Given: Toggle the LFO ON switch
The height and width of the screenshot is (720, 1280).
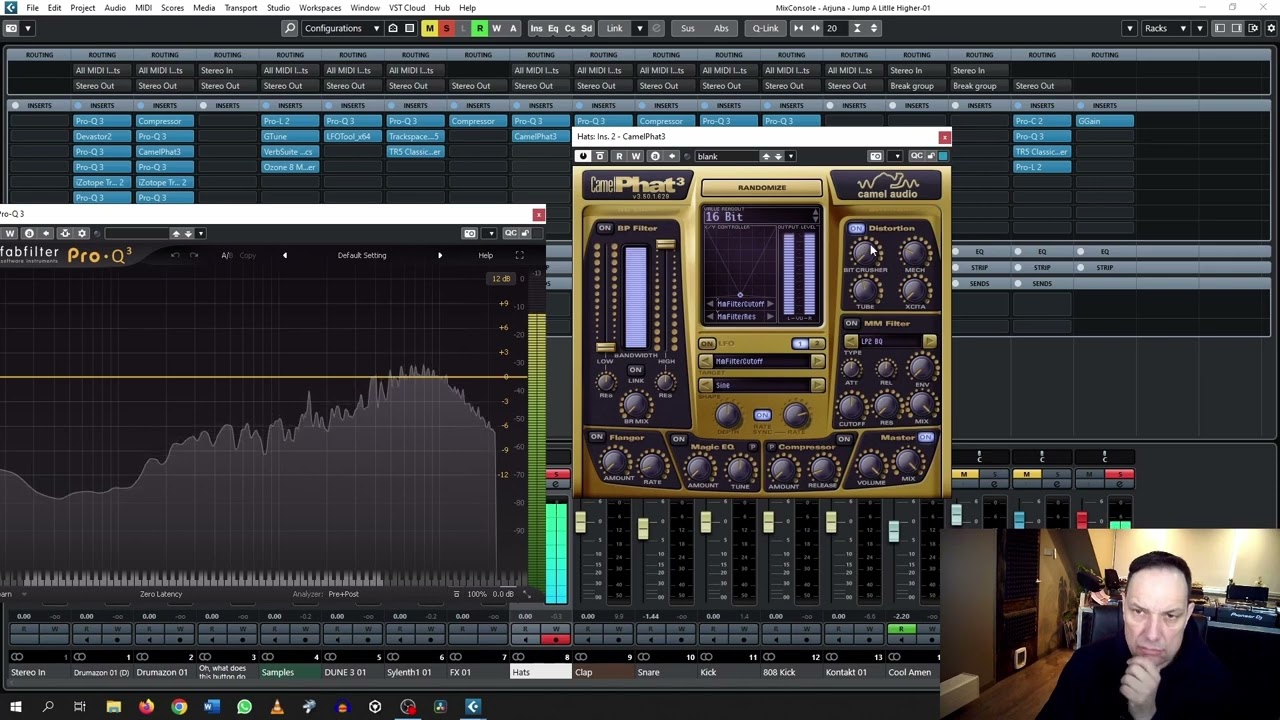Looking at the screenshot, I should [707, 343].
